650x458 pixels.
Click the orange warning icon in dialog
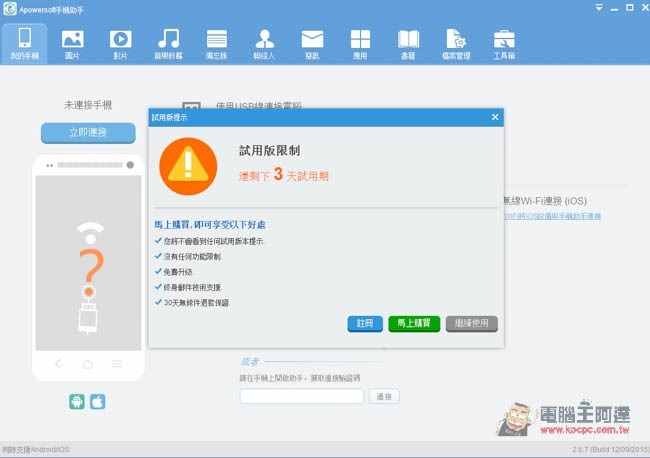[x=188, y=166]
